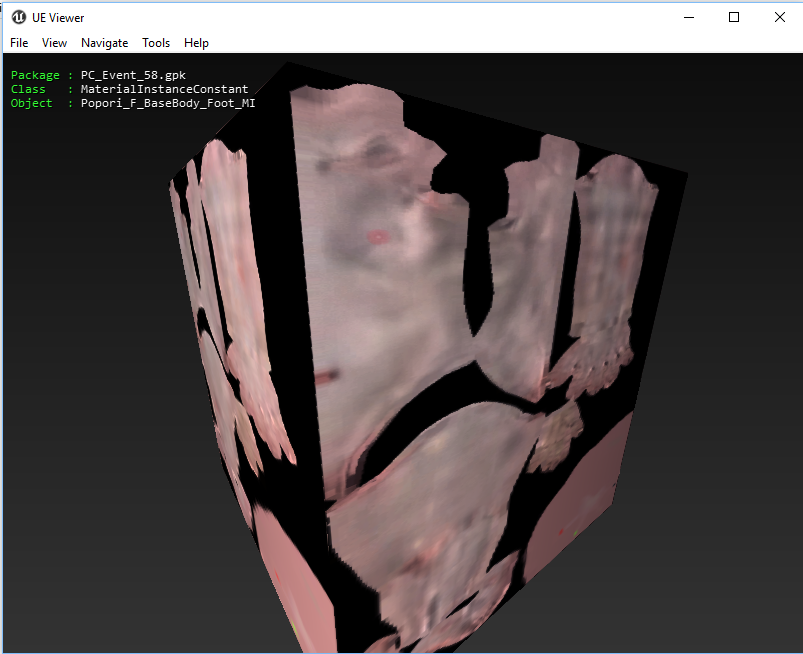Viewport: 803px width, 654px height.
Task: Maximize the UE Viewer window
Action: coord(734,17)
